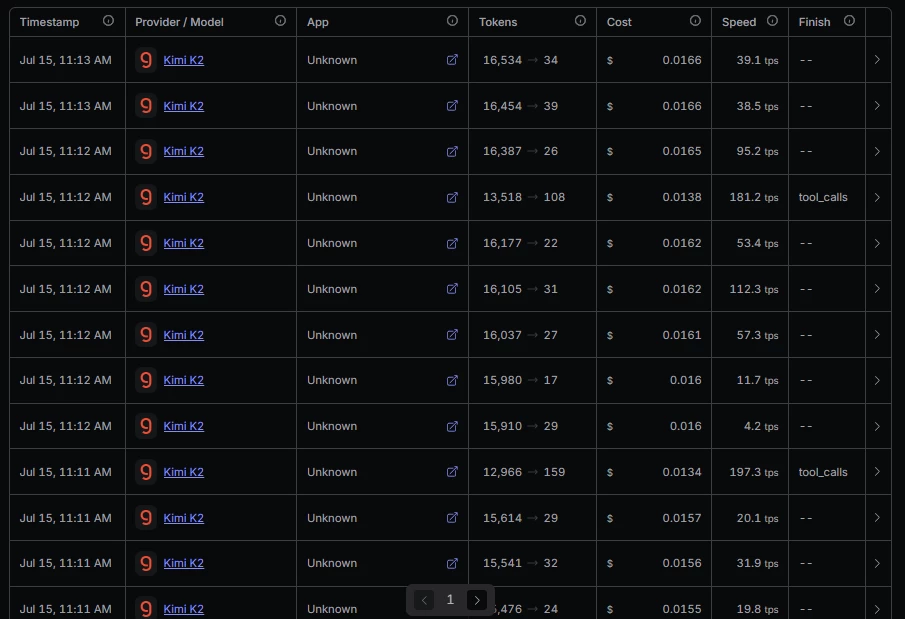Click the 38.5 tps speed value
Viewport: 905px width, 619px height.
pos(757,106)
